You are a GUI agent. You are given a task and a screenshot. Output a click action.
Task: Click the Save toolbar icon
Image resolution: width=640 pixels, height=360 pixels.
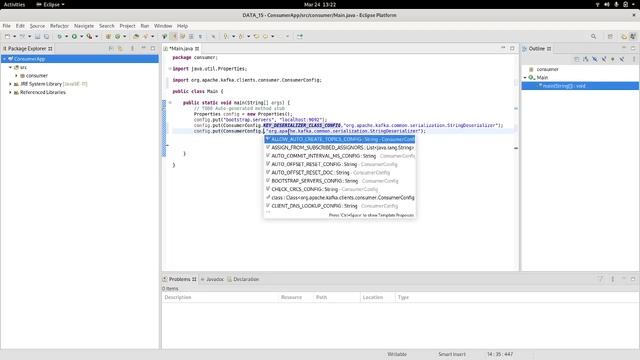[37, 36]
